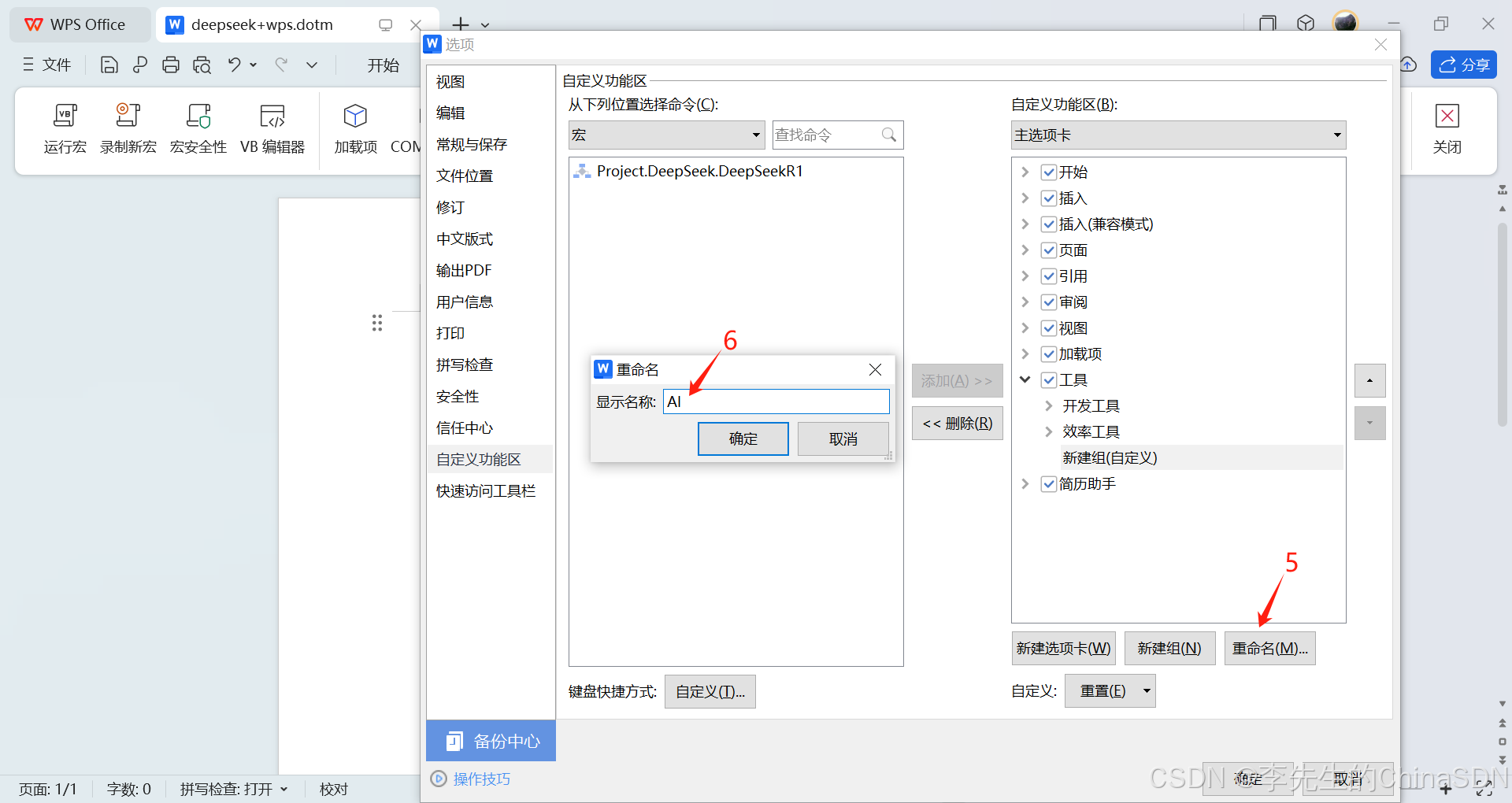
Task: Click the user avatar icon
Action: point(1345,23)
